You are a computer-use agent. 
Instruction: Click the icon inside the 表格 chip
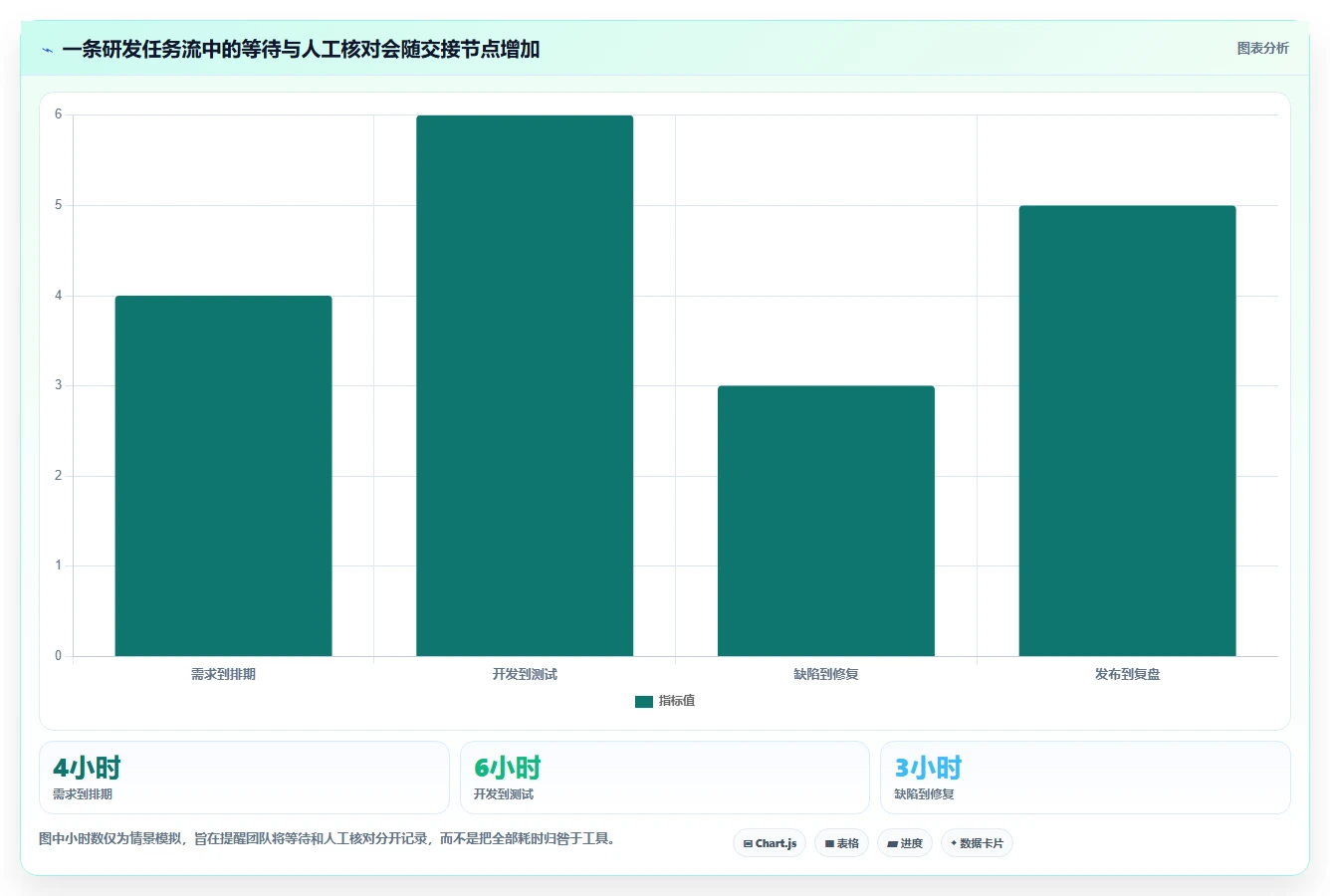click(x=829, y=843)
